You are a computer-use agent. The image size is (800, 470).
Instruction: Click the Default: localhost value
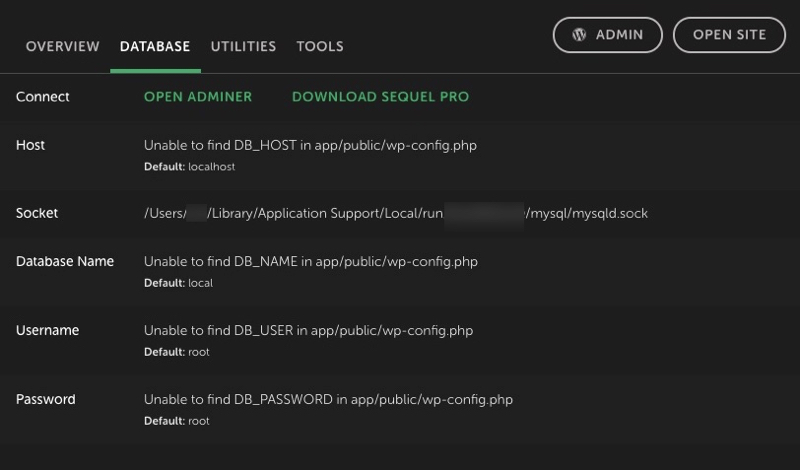[x=190, y=167]
